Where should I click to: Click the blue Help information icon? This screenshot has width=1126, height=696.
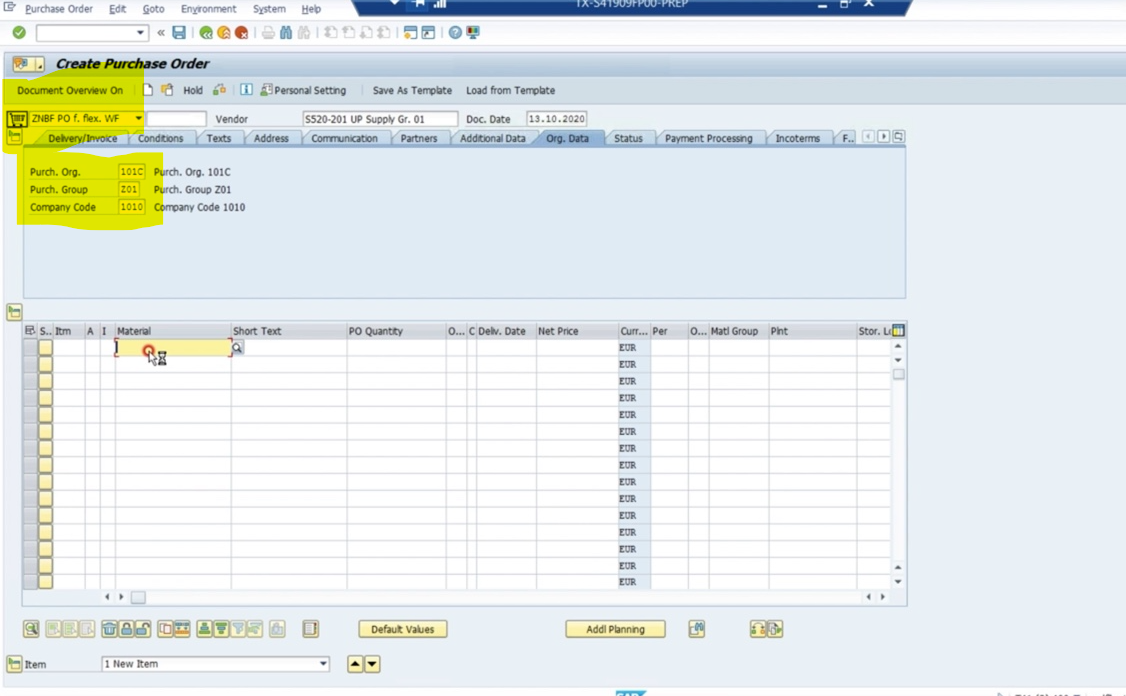pos(246,90)
